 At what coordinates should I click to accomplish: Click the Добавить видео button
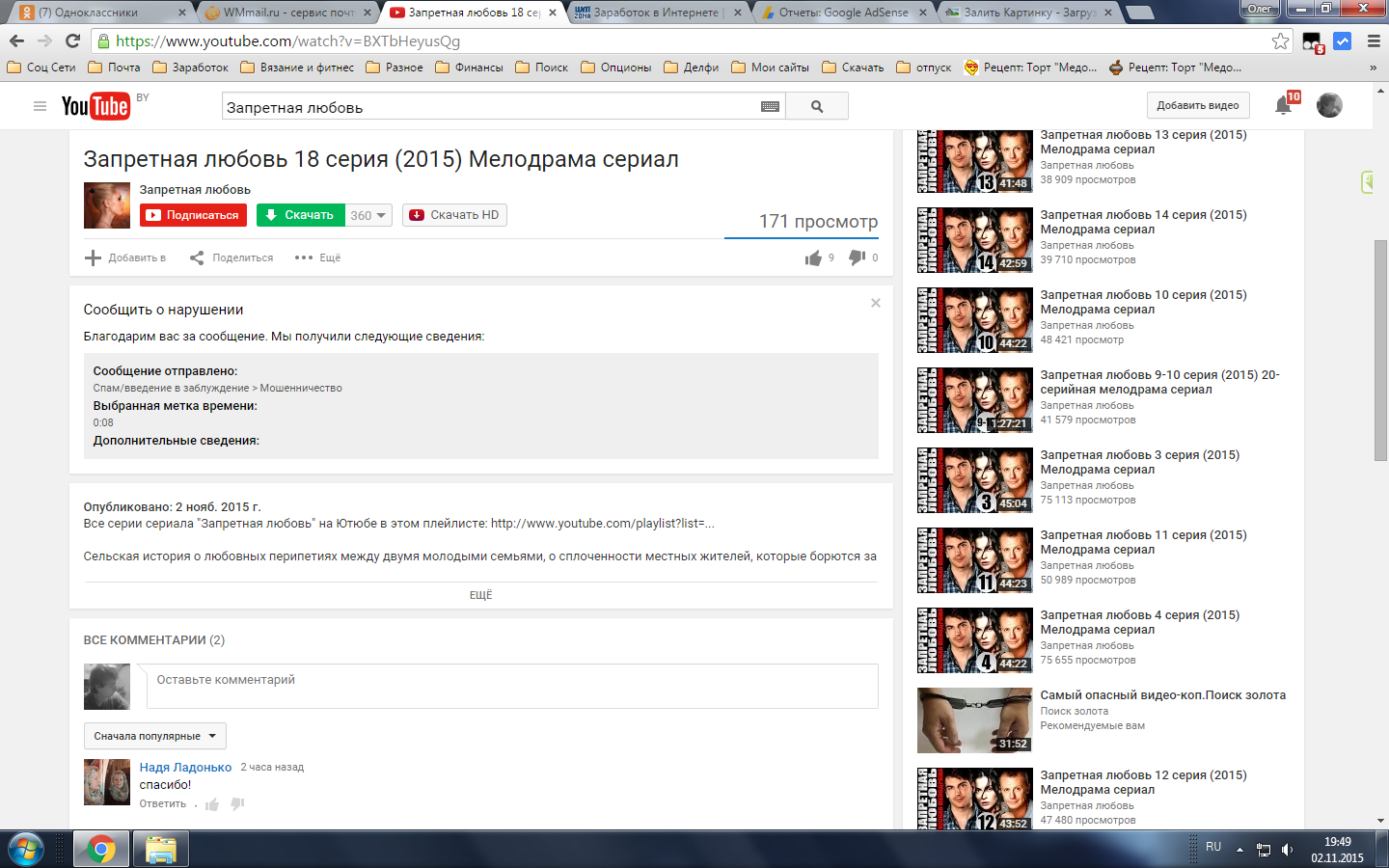(x=1198, y=105)
